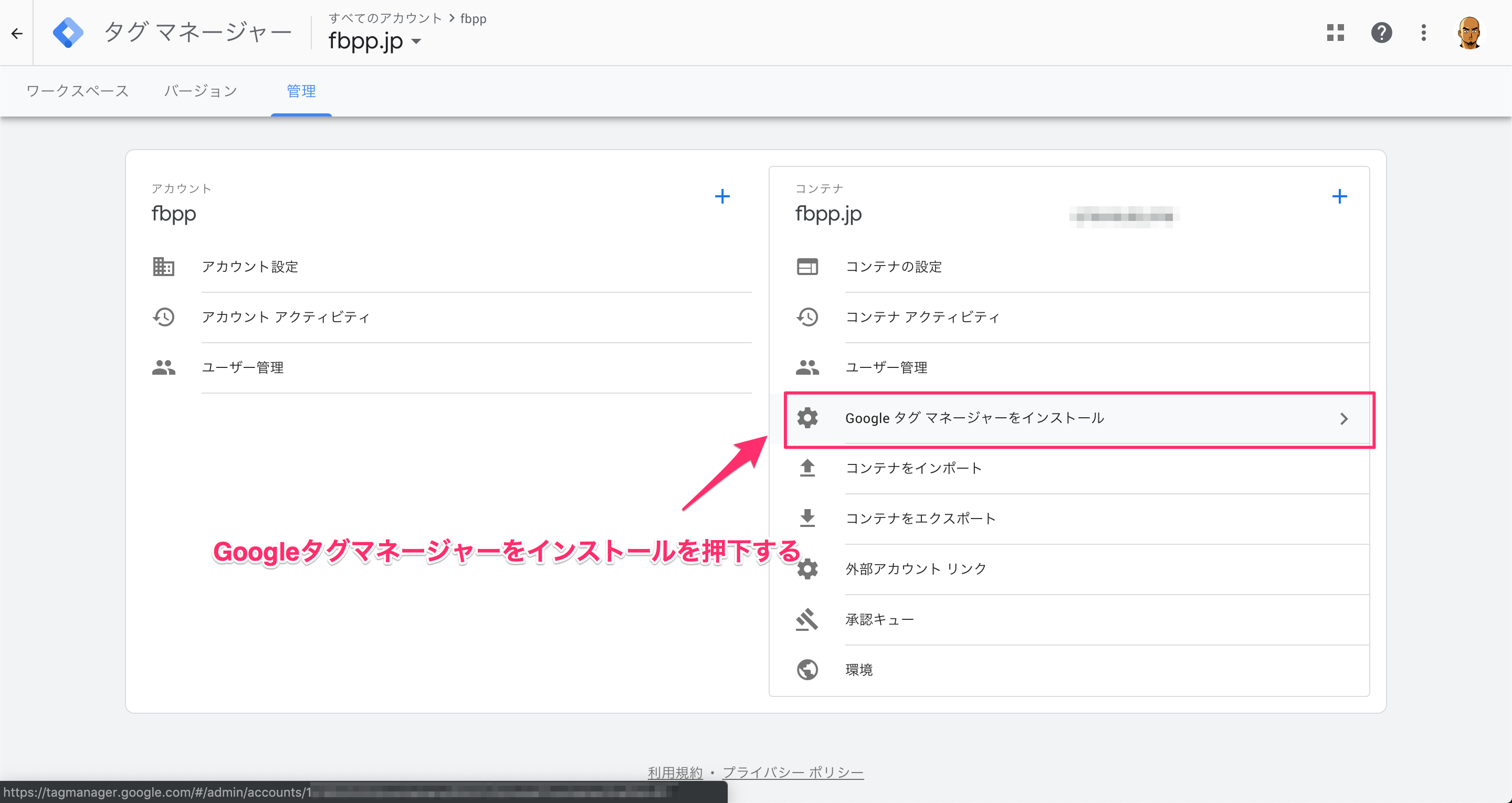Switch to the ワークスペース tab
The width and height of the screenshot is (1512, 803).
(x=77, y=91)
